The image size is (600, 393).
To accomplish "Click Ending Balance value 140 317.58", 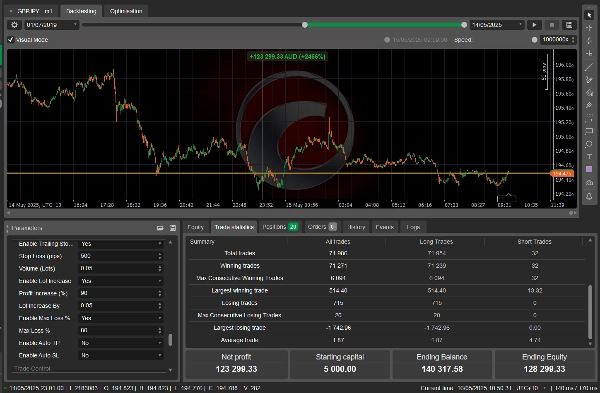I will 442,369.
